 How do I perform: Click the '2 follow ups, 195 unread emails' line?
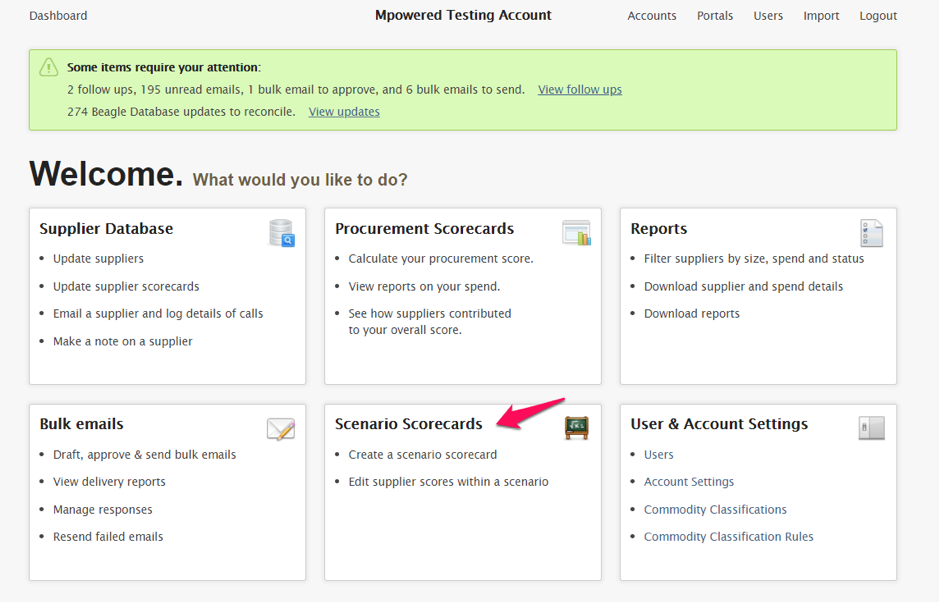[296, 90]
